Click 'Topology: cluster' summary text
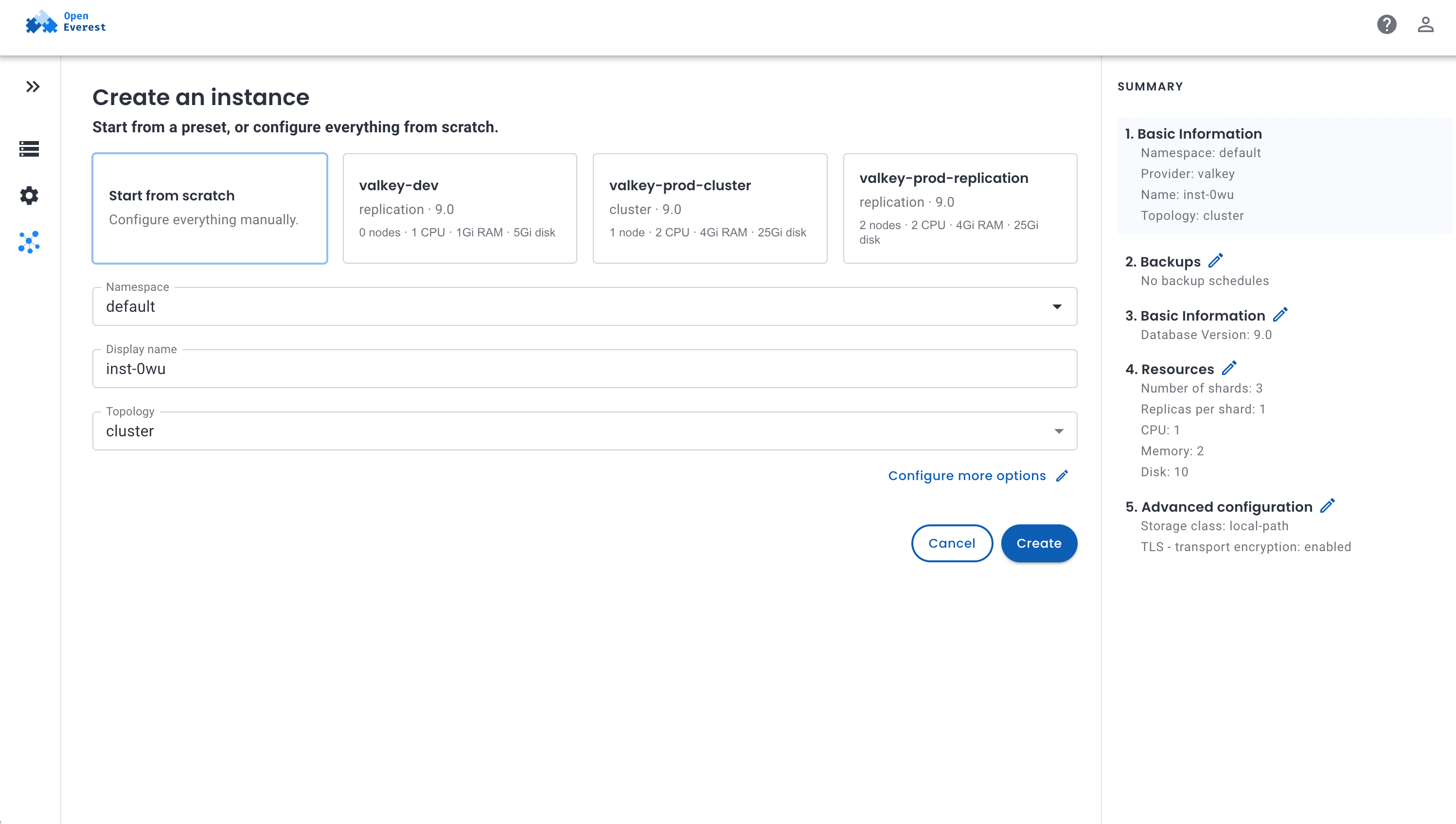The height and width of the screenshot is (824, 1456). point(1192,215)
